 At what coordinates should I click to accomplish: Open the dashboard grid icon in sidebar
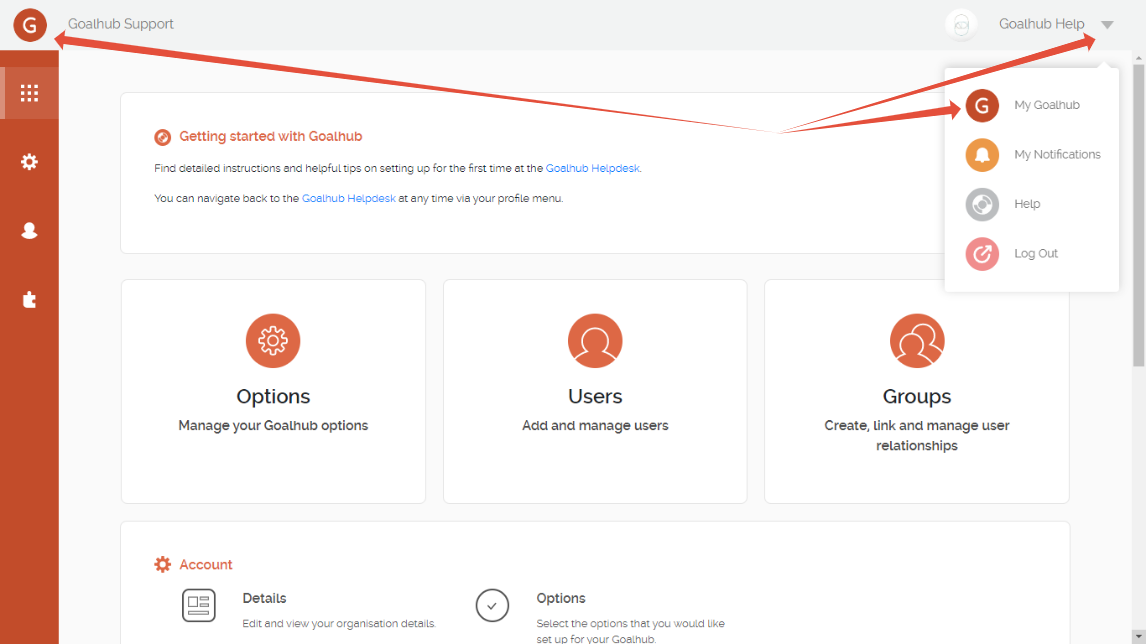tap(29, 93)
